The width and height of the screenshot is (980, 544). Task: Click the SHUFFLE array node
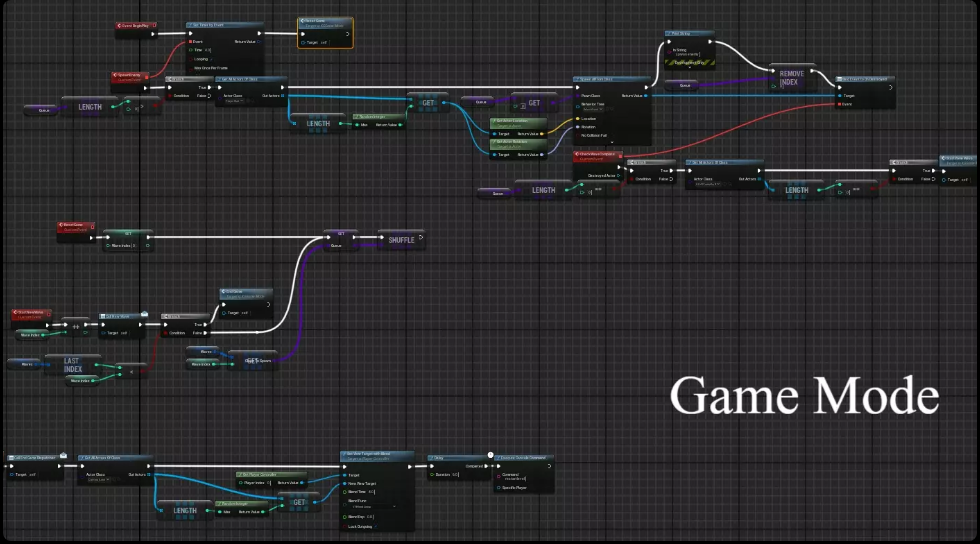click(x=400, y=240)
